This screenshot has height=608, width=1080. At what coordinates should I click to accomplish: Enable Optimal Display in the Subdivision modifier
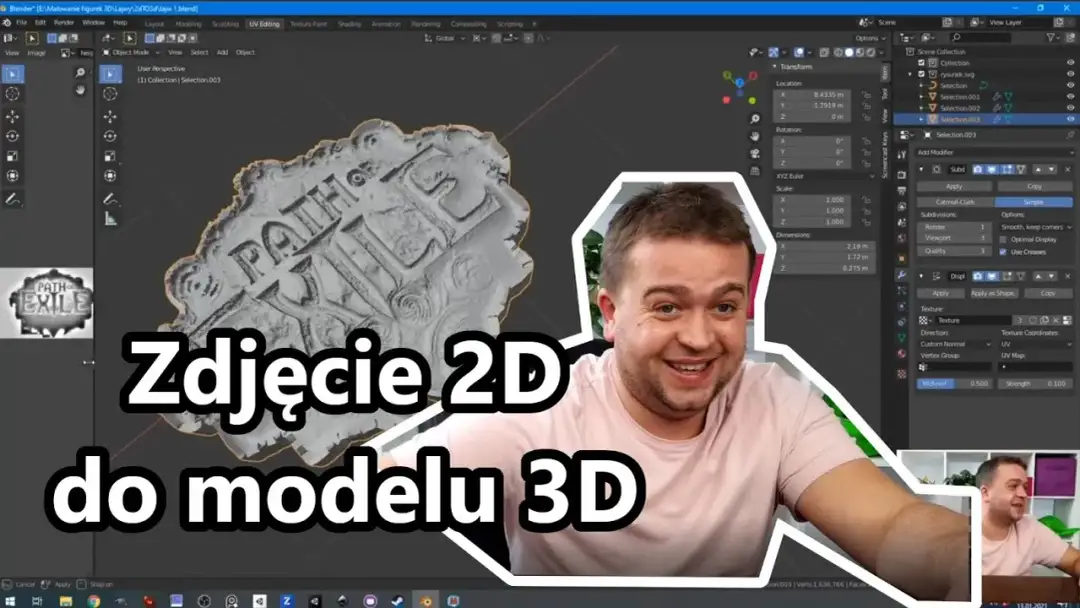coord(1002,241)
